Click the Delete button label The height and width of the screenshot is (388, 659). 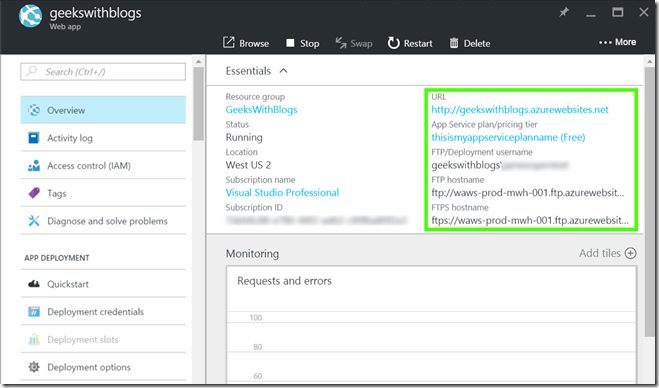tap(477, 43)
